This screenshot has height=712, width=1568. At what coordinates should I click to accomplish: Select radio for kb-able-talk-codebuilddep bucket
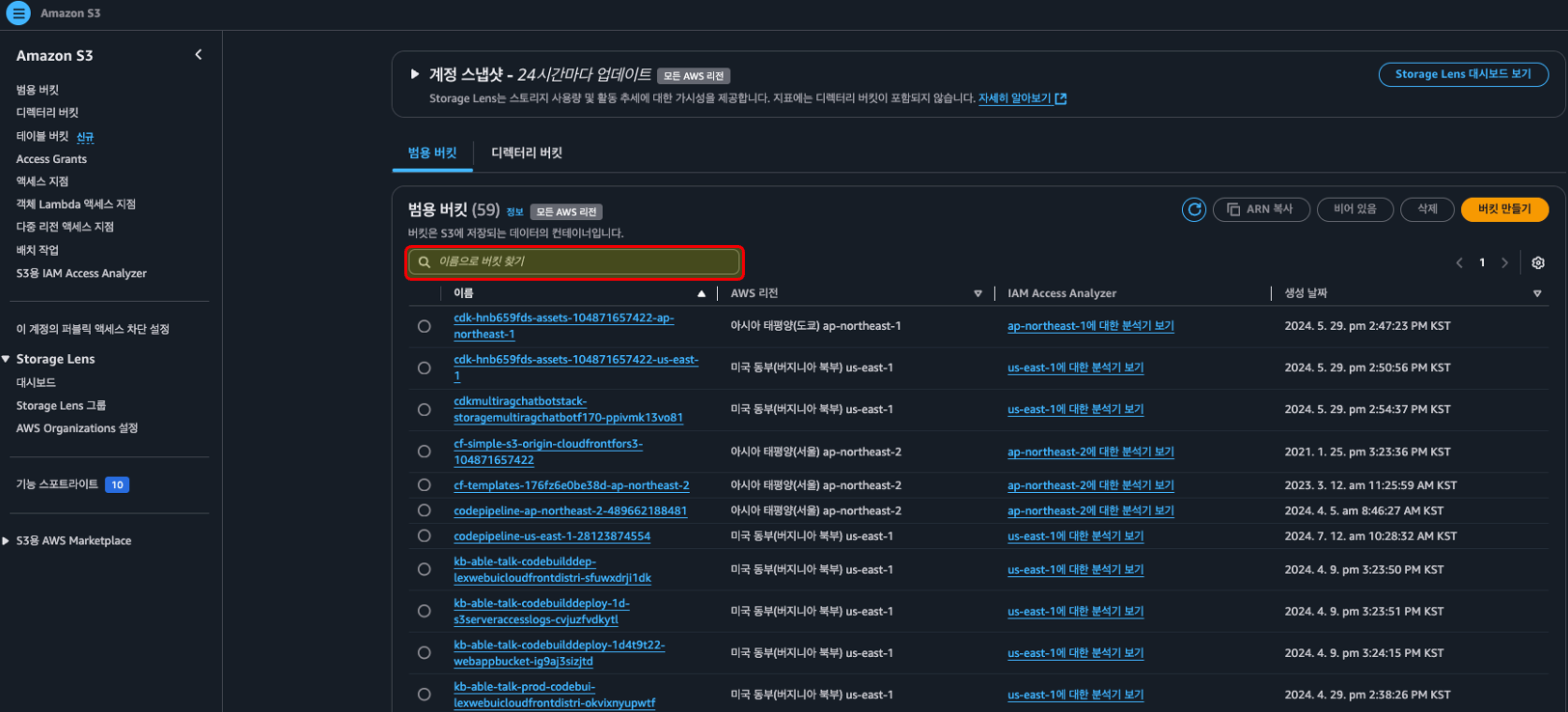(424, 569)
